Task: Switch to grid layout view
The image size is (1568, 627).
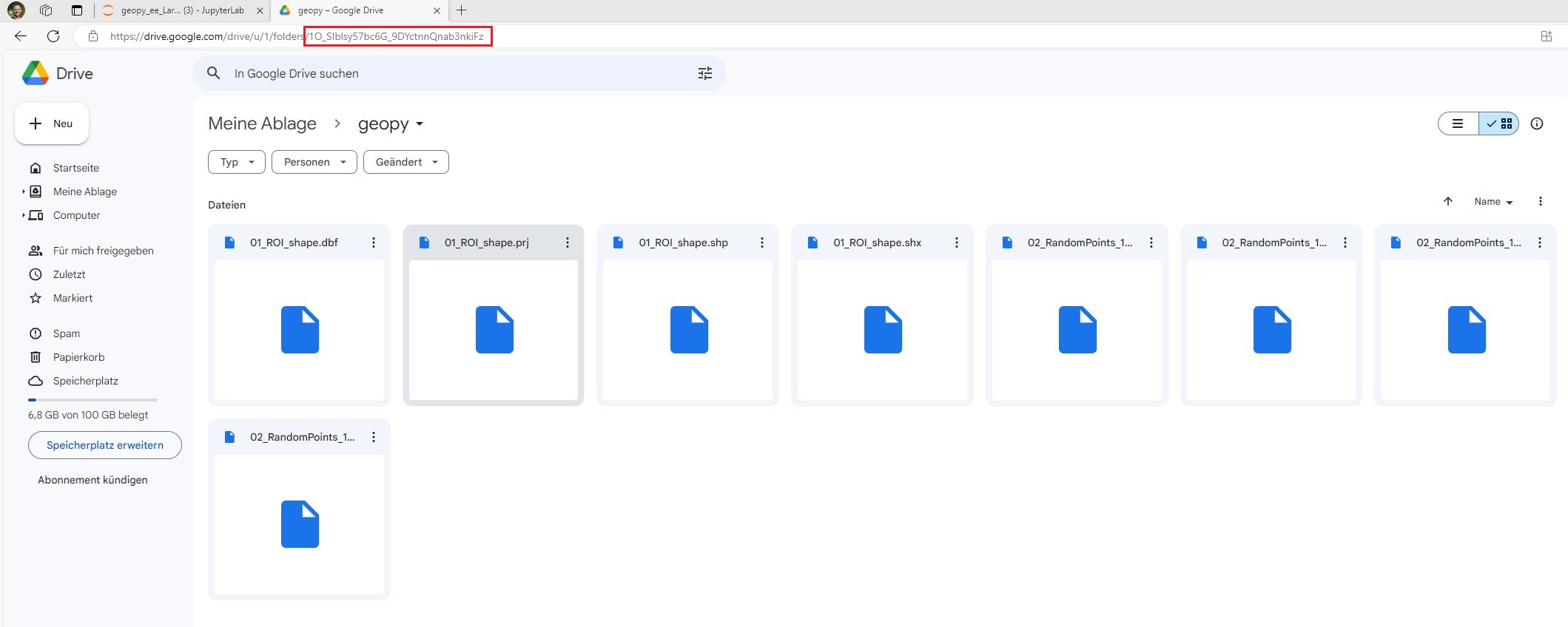Action: [1499, 123]
